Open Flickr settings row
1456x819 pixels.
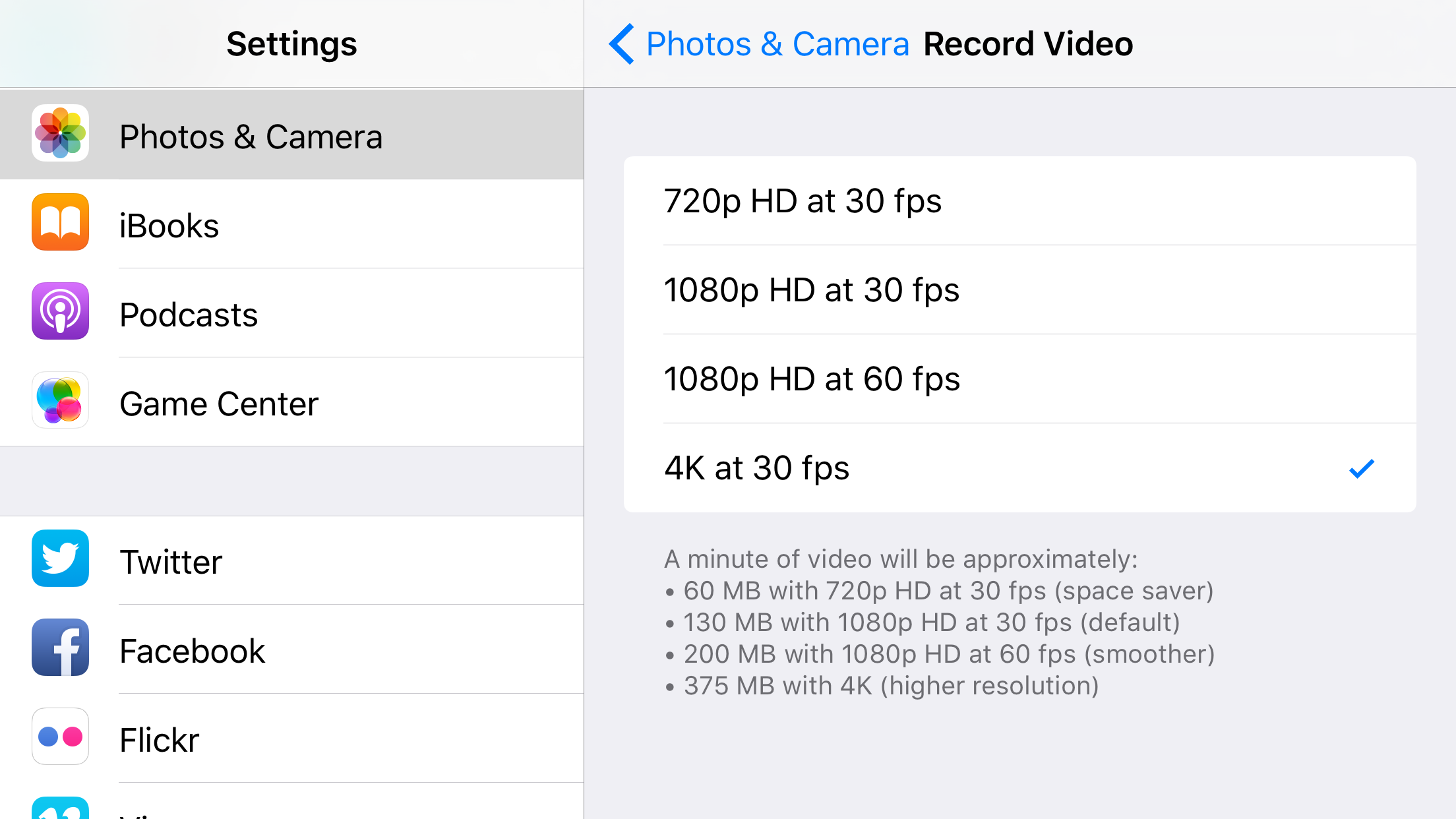click(291, 738)
